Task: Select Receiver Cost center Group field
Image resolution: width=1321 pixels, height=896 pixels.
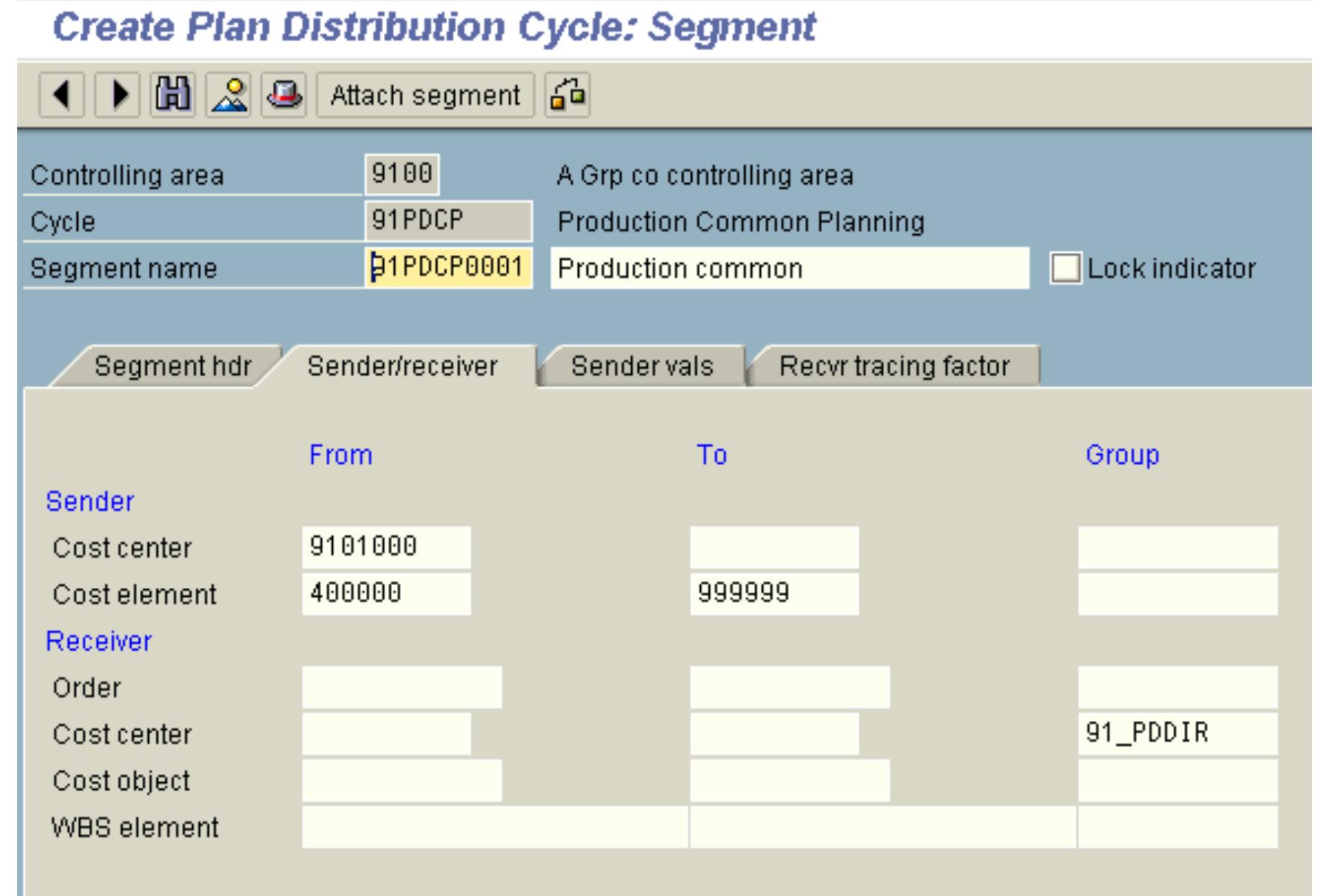Action: point(1177,734)
